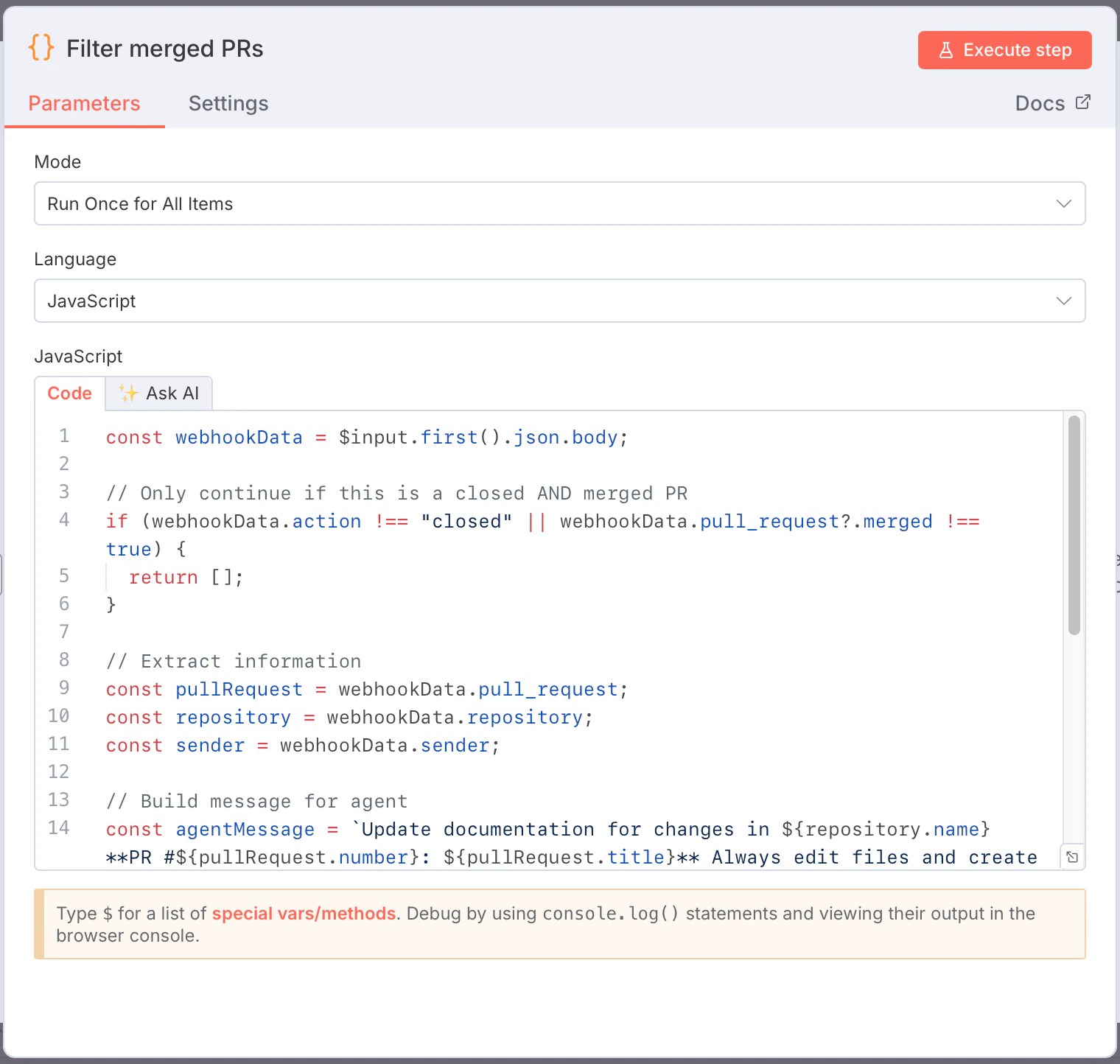
Task: Click line number 4 in the editor gutter
Action: click(63, 521)
